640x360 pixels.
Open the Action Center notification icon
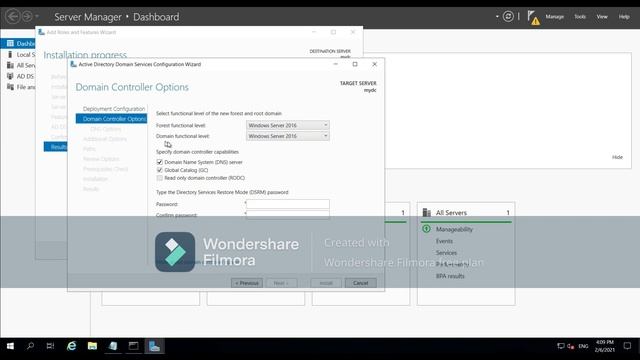pyautogui.click(x=627, y=346)
